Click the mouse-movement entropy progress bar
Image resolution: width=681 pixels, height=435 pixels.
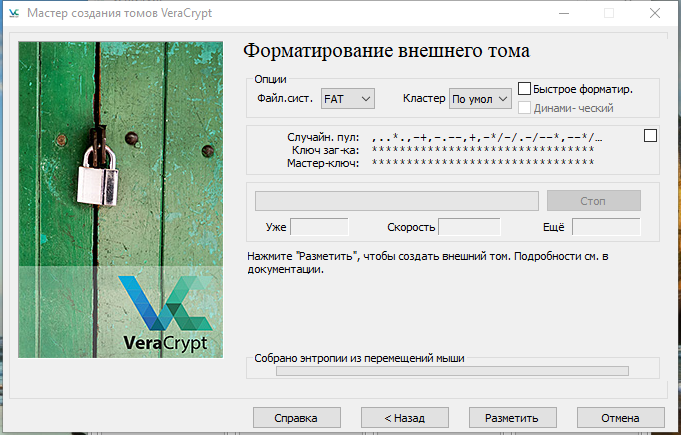pos(452,371)
